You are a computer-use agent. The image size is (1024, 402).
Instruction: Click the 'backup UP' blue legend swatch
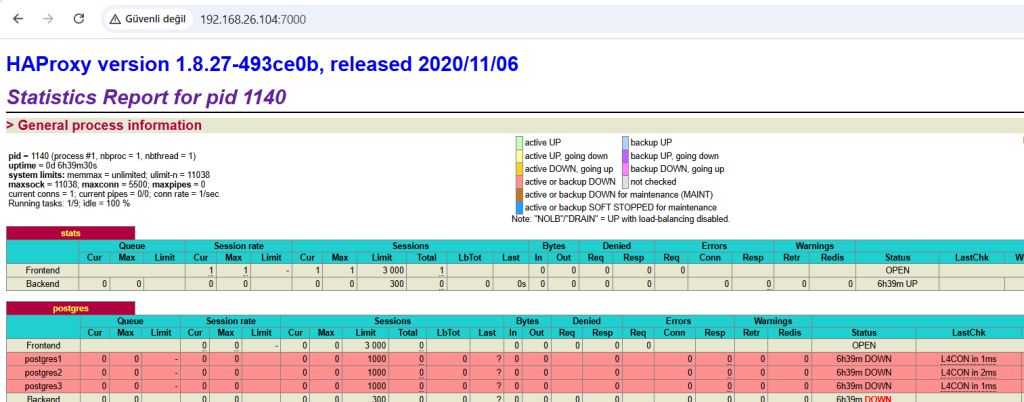(625, 143)
